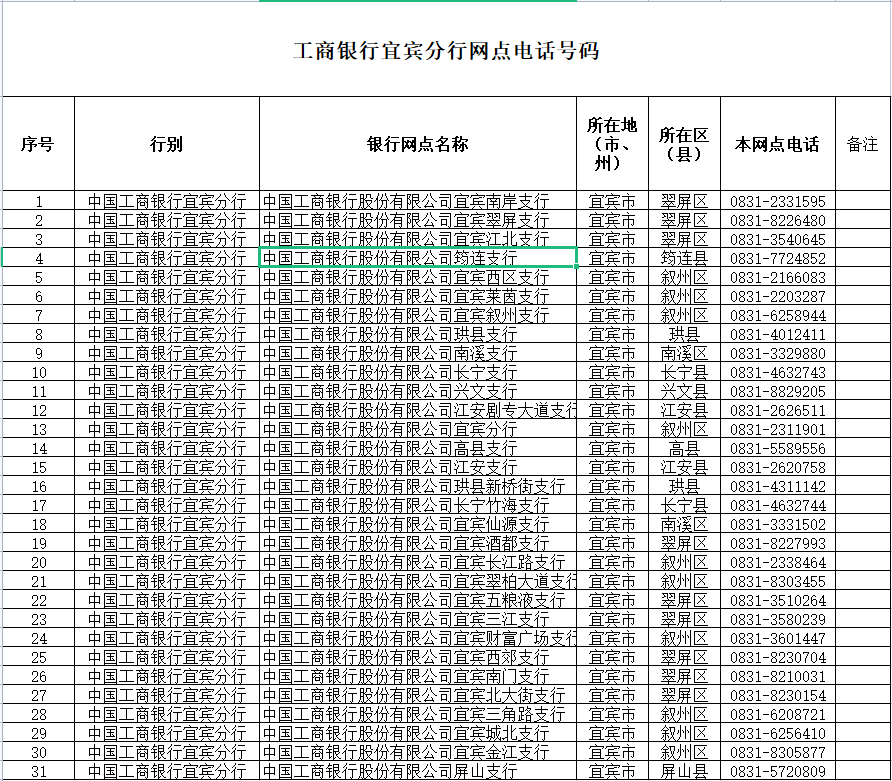Select the 宜宾北大街支行 branch cell
892x781 pixels.
418,696
